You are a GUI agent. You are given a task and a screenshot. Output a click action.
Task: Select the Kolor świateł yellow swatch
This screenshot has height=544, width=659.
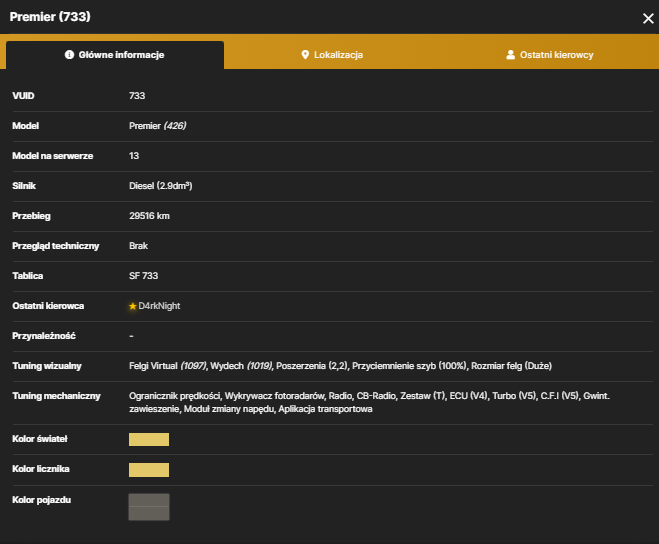pos(149,439)
